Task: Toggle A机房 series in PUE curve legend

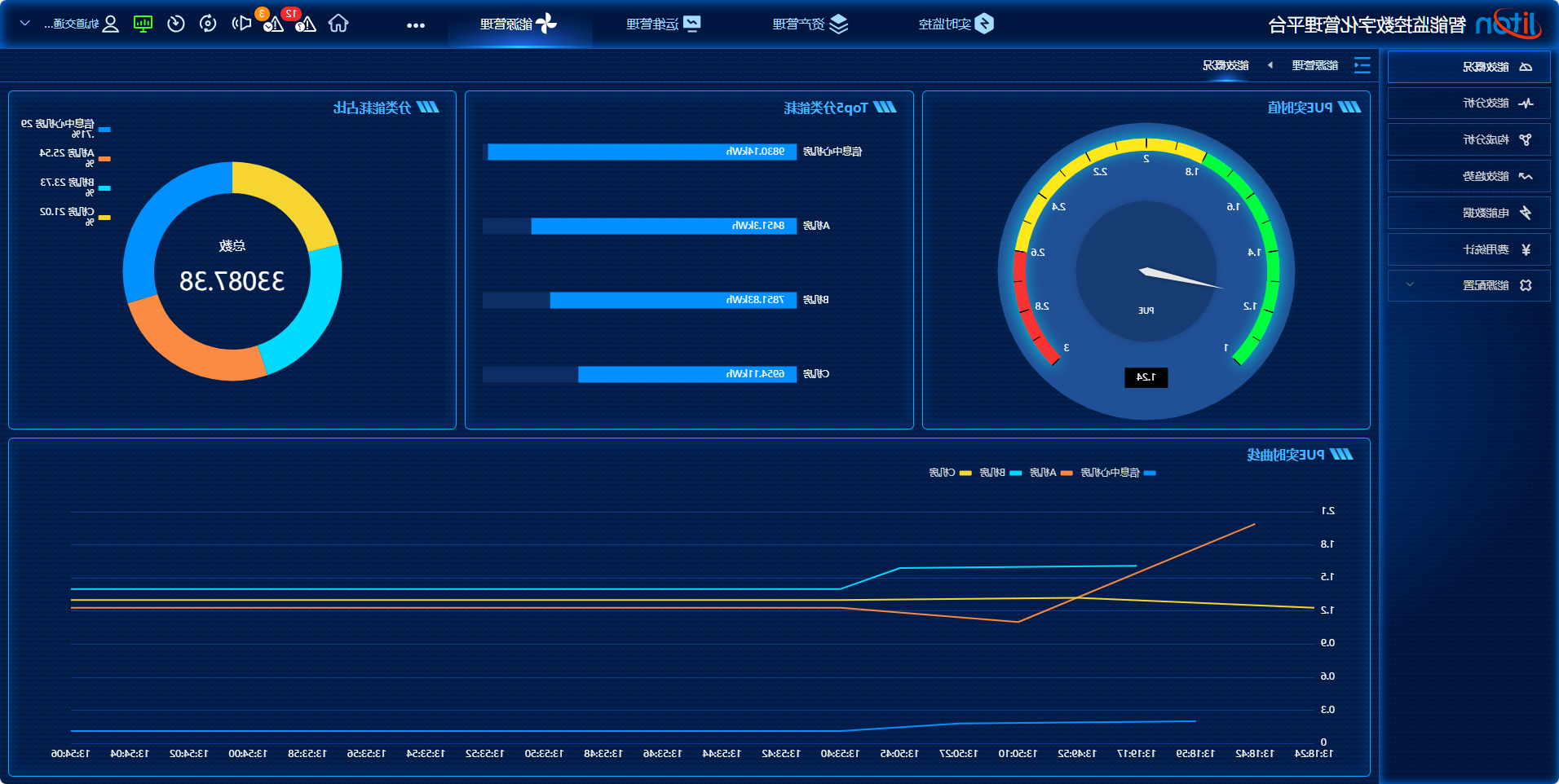Action: [1050, 473]
